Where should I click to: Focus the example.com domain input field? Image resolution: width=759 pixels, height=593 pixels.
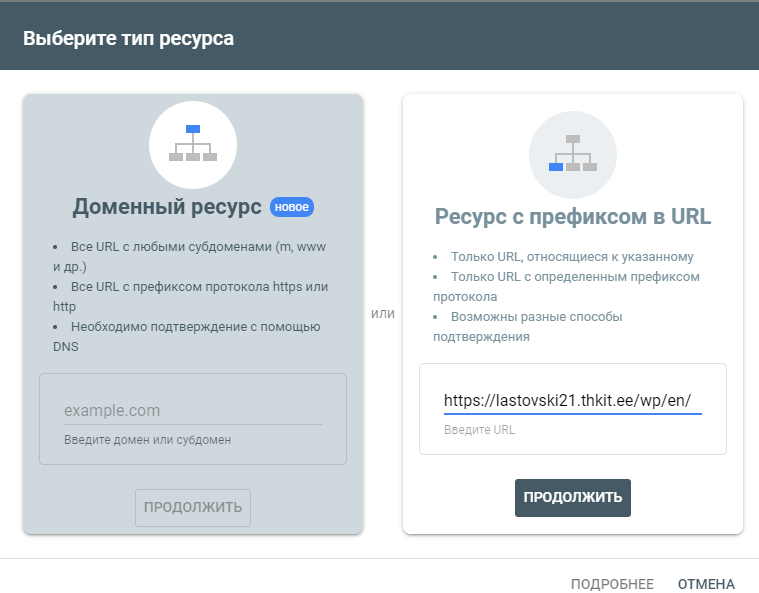[x=192, y=410]
